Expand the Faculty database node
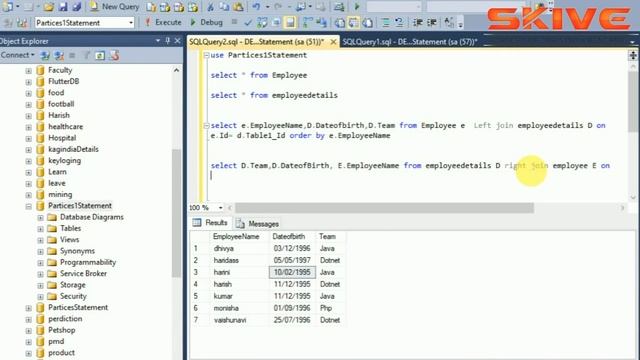The height and width of the screenshot is (360, 640). tap(29, 71)
